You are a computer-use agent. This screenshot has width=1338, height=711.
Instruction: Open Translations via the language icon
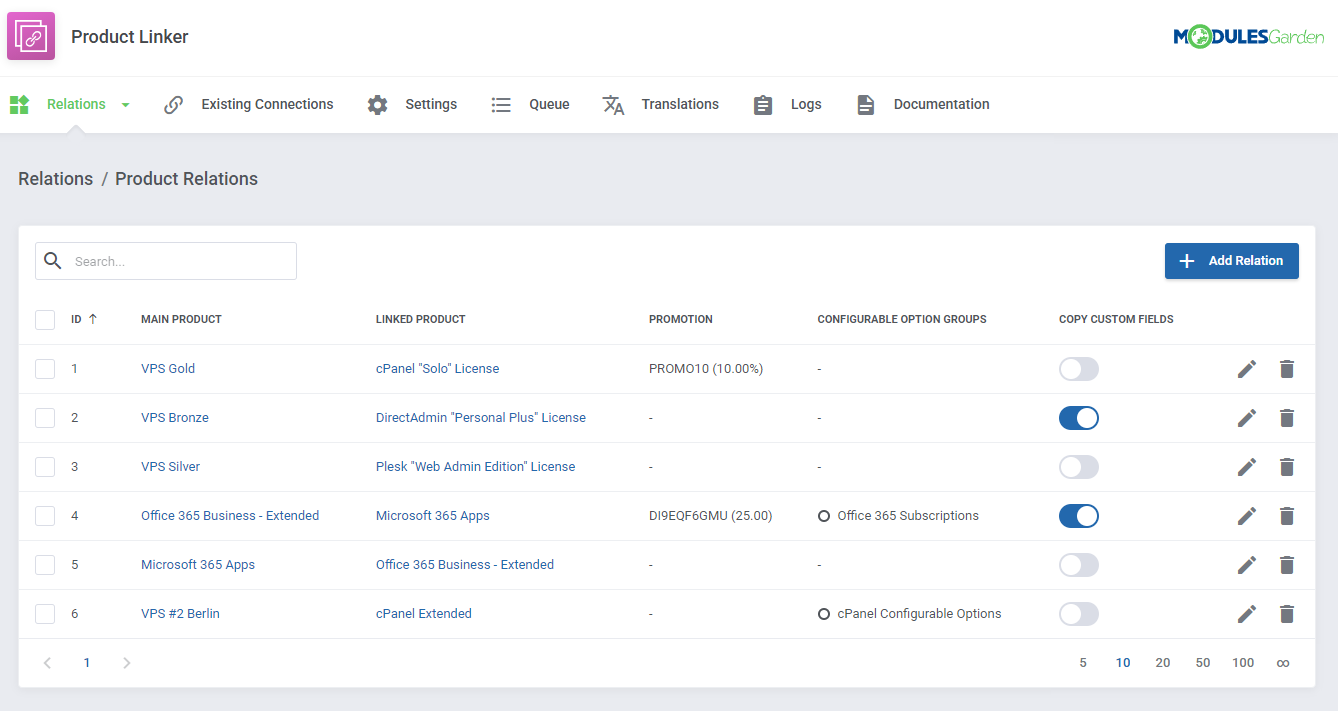coord(612,104)
